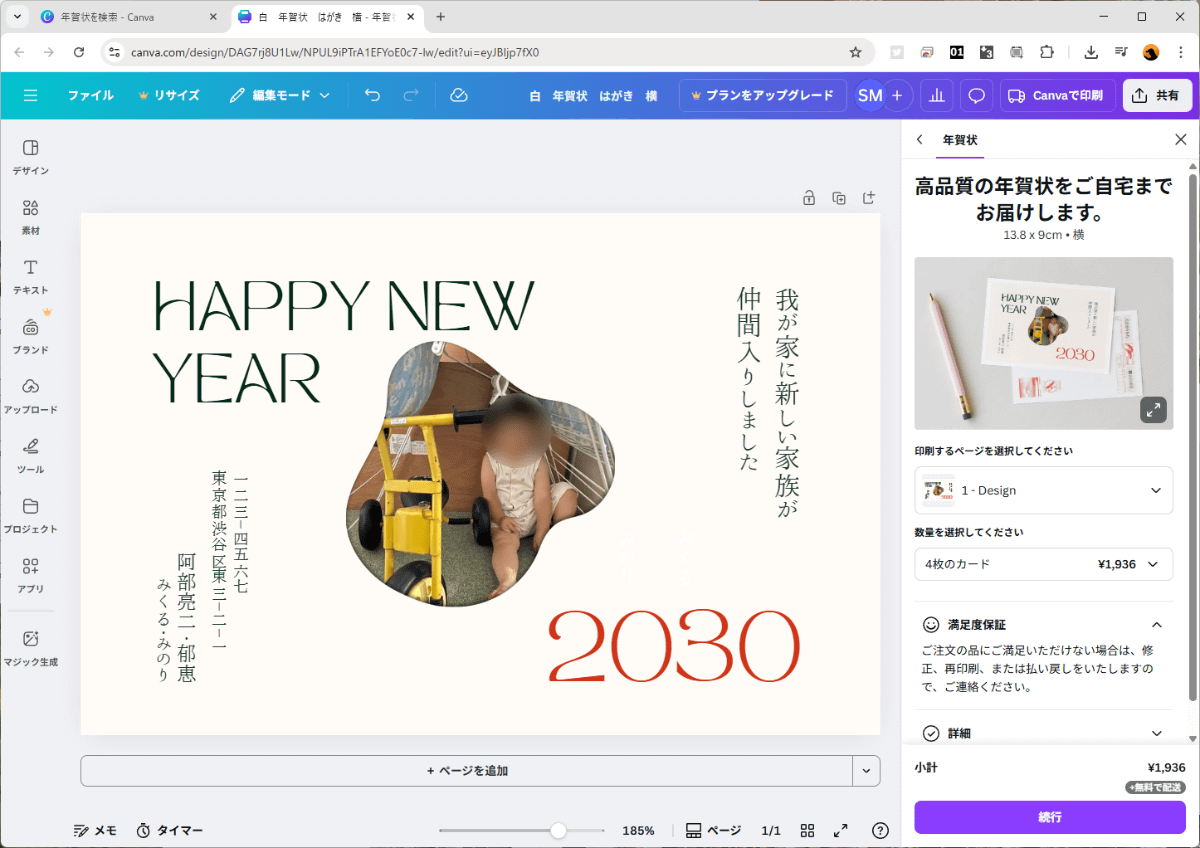Open the デザイン sidebar panel

click(30, 157)
